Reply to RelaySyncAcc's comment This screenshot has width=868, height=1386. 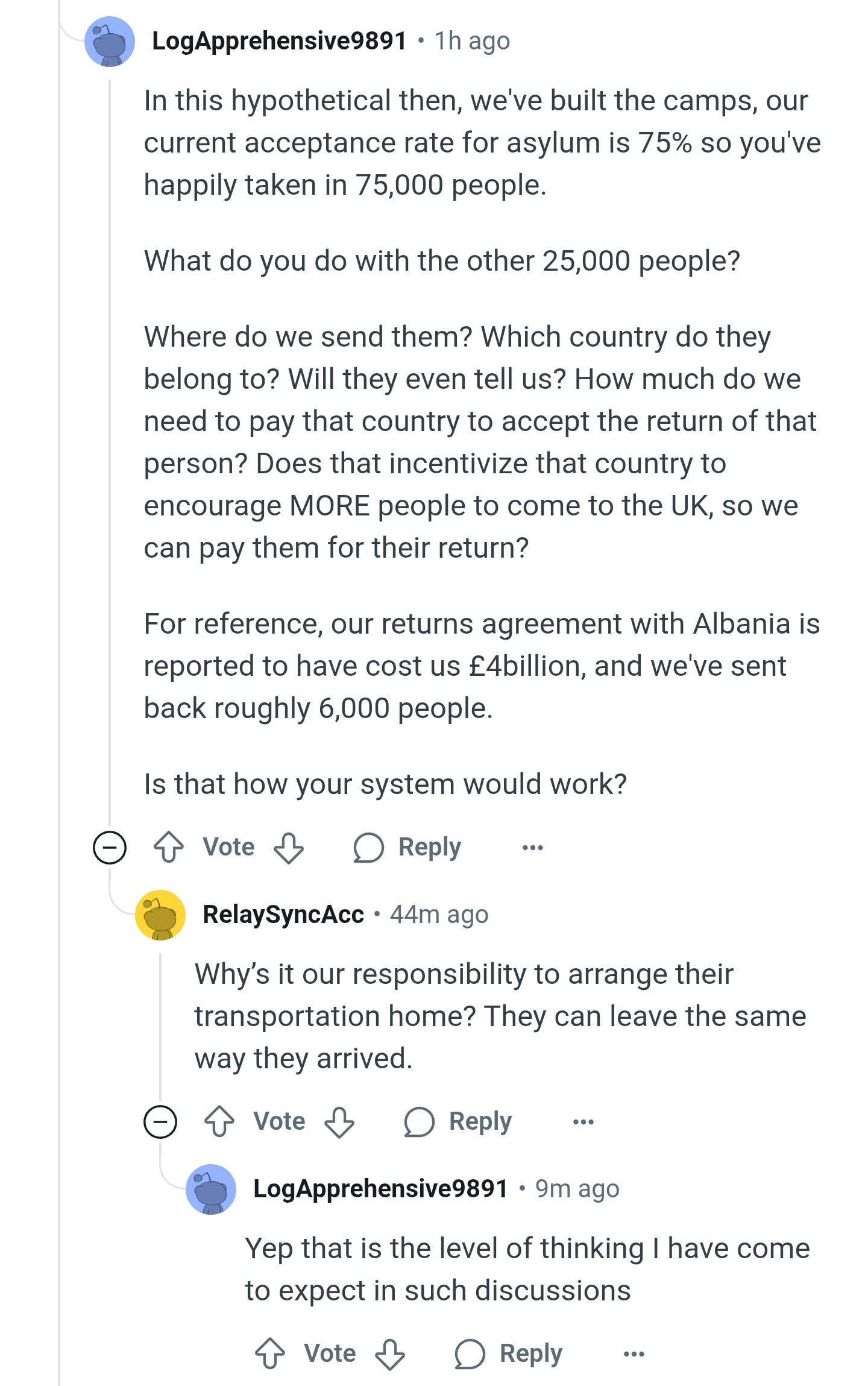pos(458,1121)
